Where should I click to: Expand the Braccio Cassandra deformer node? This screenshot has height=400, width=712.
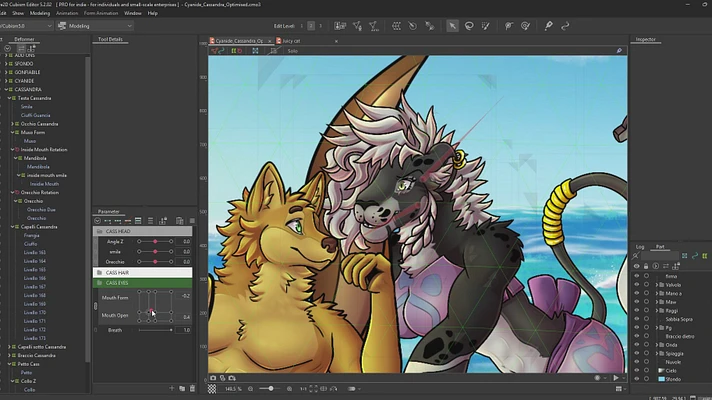click(x=9, y=355)
